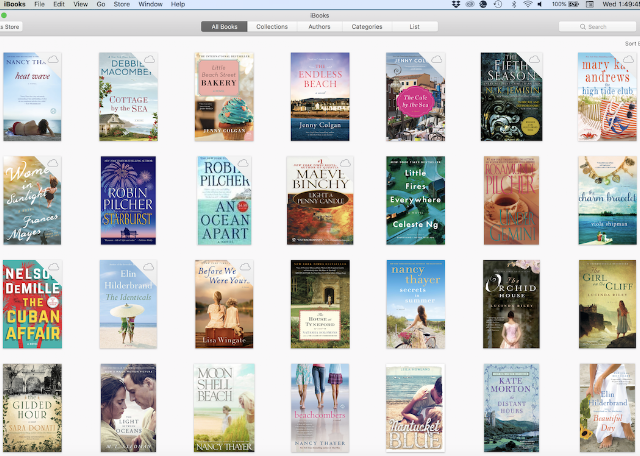Switch to the Categories tab

pos(367,27)
